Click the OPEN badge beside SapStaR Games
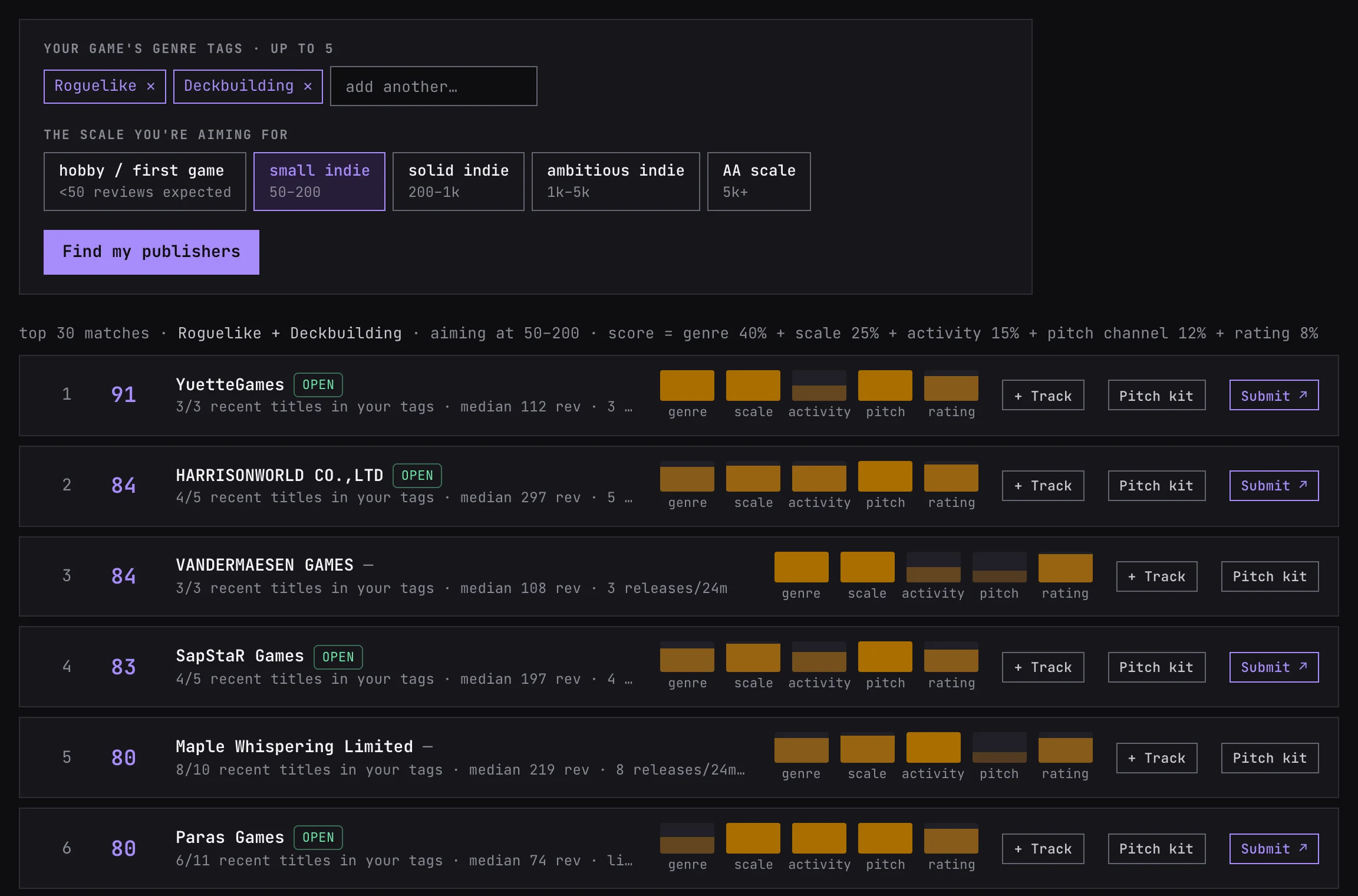Screen dimensions: 1358x896 (x=338, y=657)
